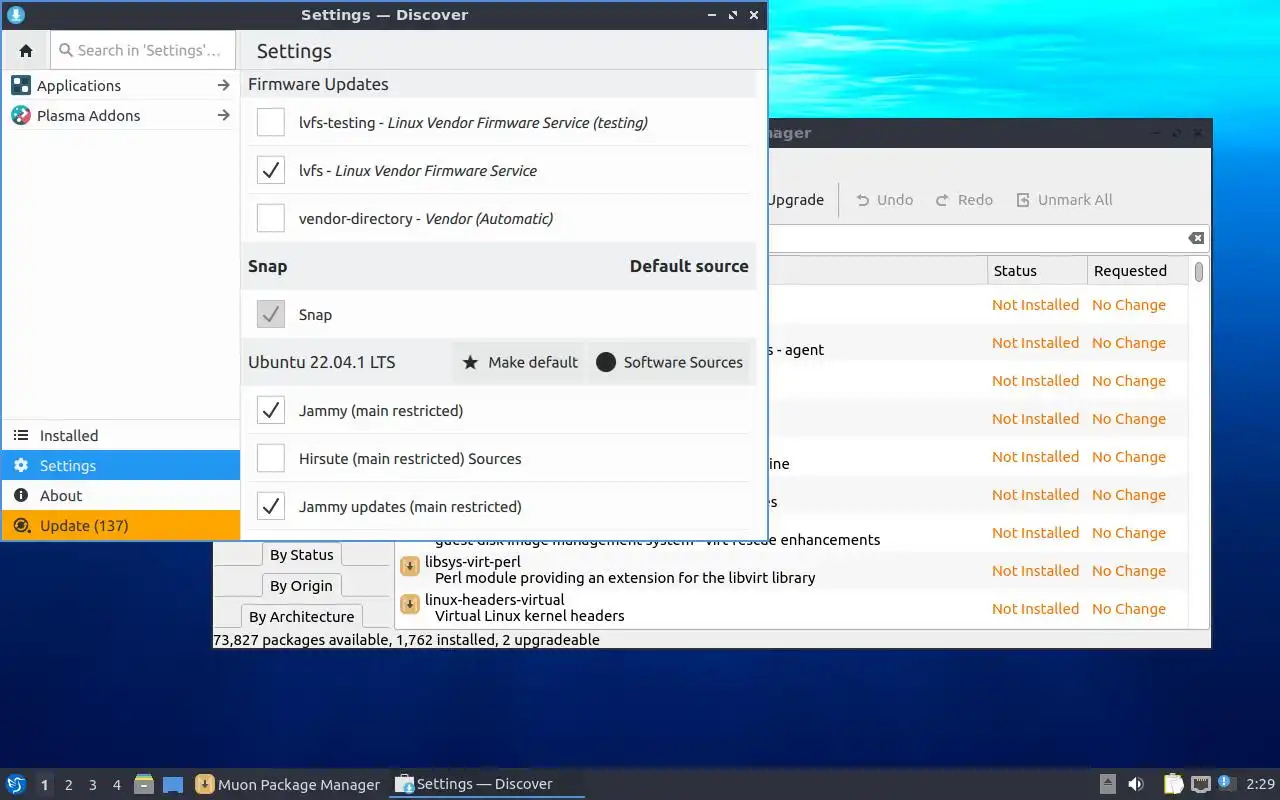Sort by Requested column header
The image size is (1280, 800).
[1138, 271]
